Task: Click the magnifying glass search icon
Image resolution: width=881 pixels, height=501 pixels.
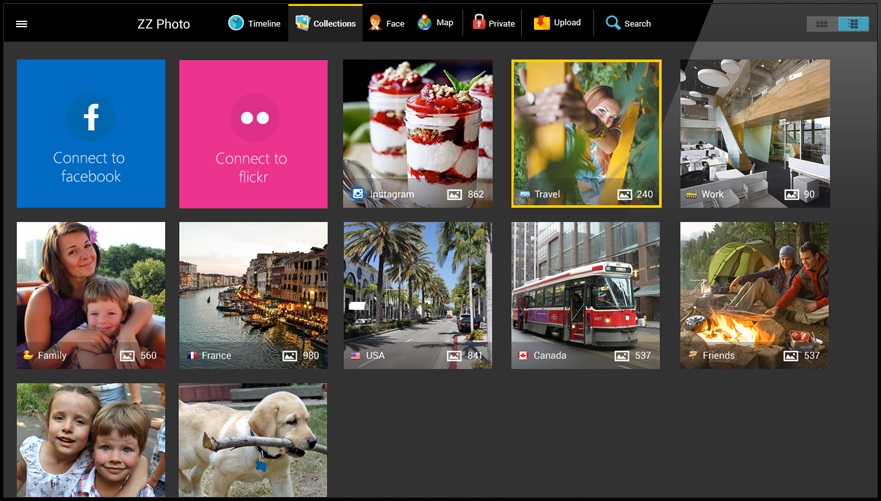Action: [x=612, y=23]
